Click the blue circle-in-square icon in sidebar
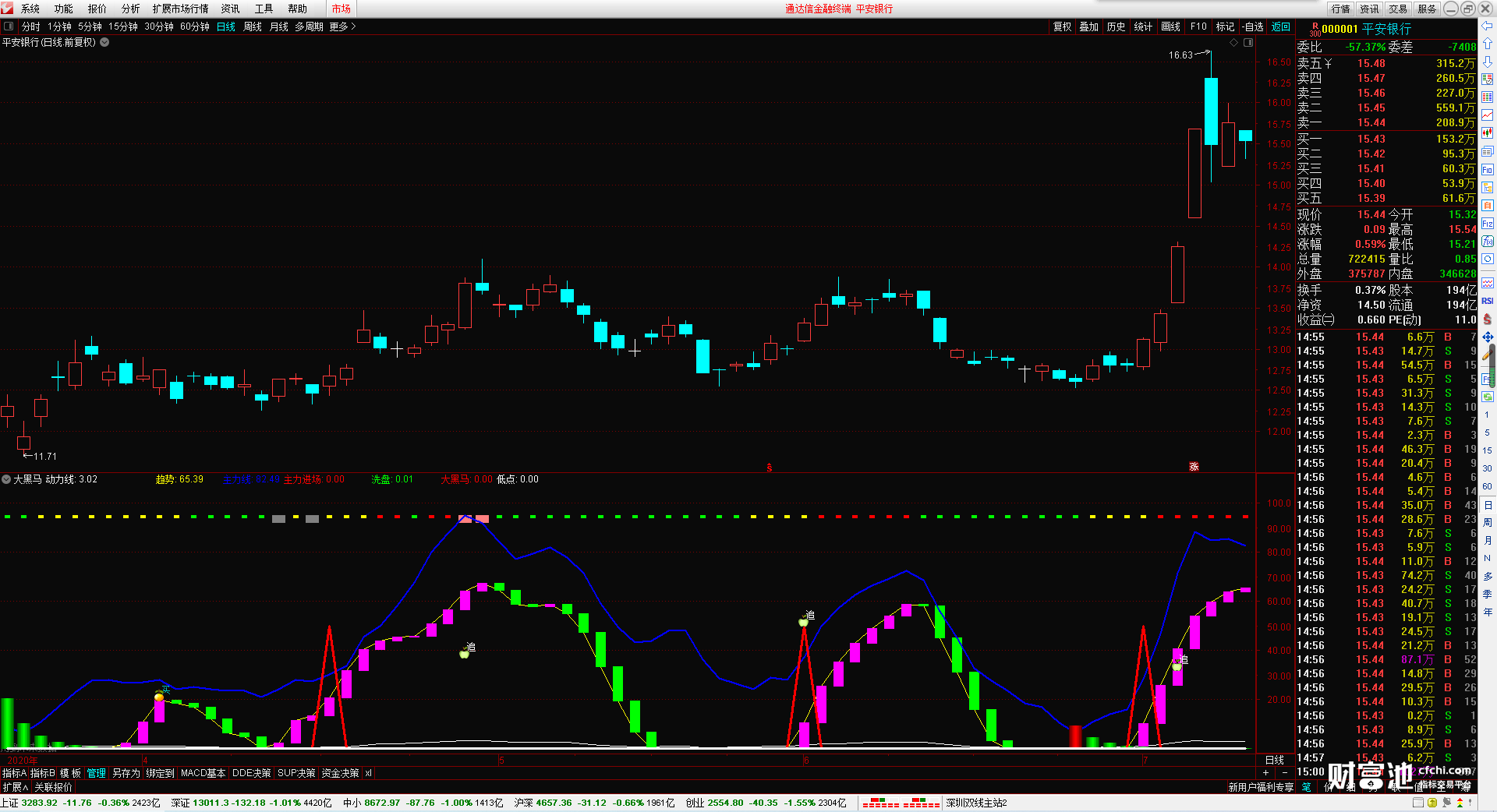 [x=1487, y=259]
